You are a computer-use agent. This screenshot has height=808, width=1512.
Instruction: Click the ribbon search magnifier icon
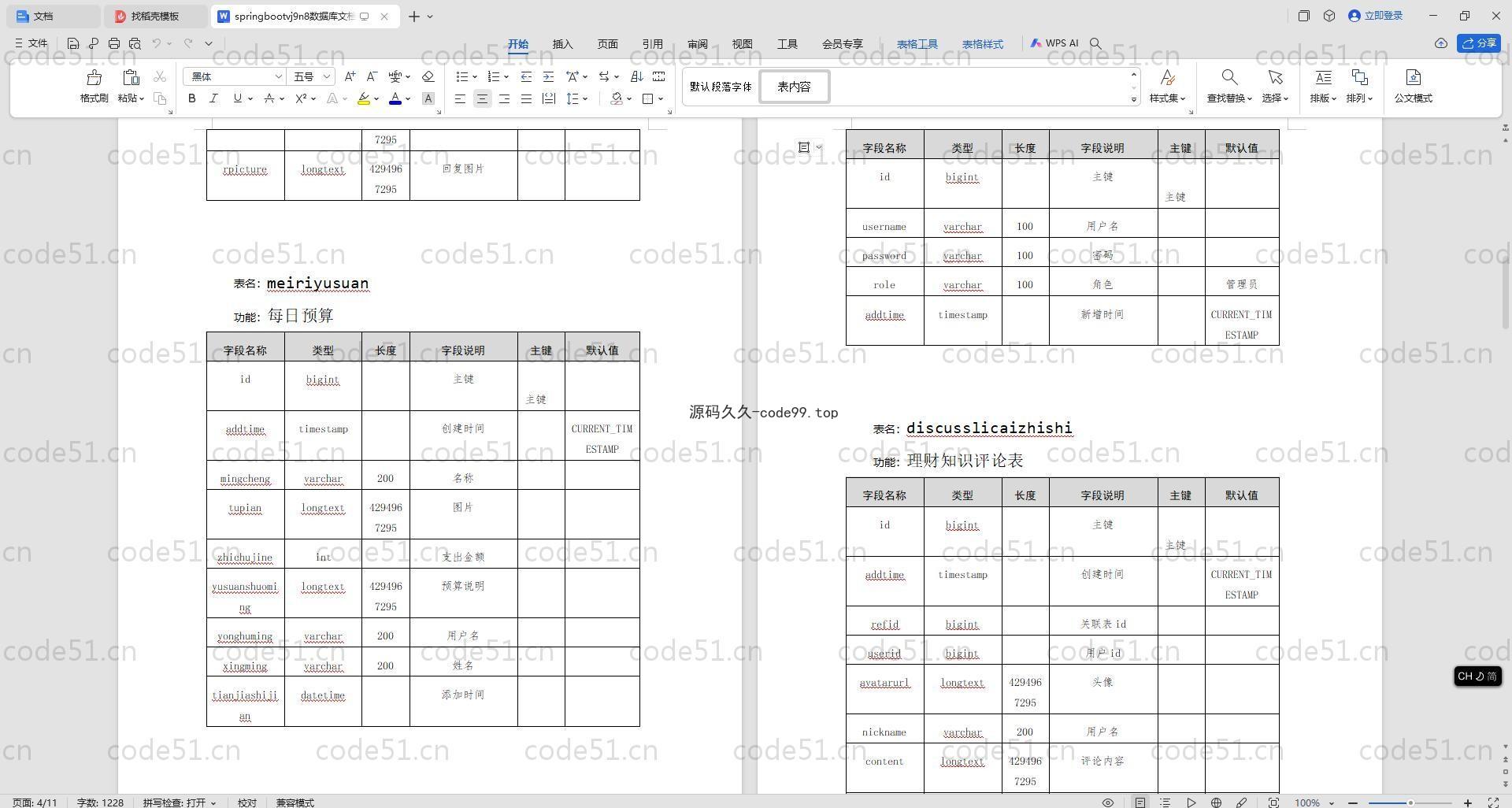(1095, 44)
